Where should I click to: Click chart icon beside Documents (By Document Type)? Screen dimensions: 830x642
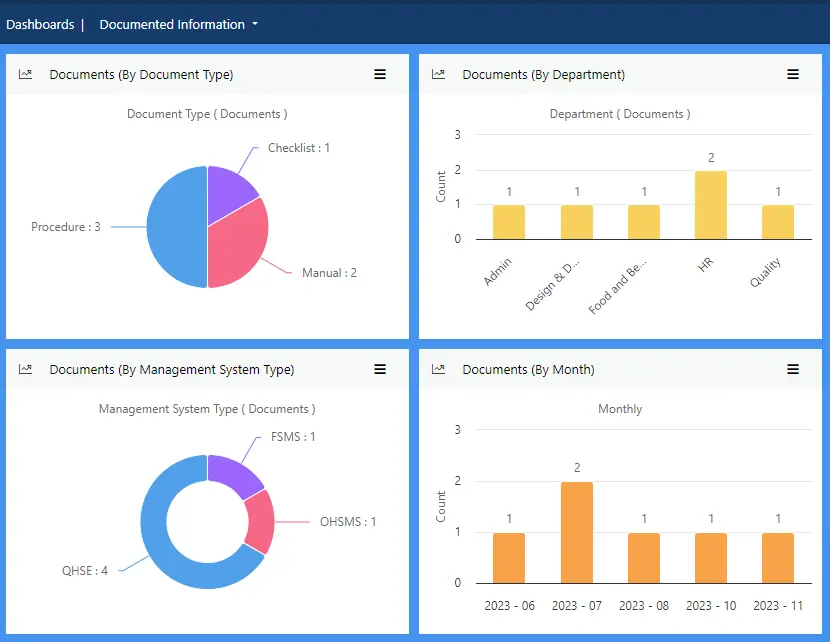click(26, 74)
